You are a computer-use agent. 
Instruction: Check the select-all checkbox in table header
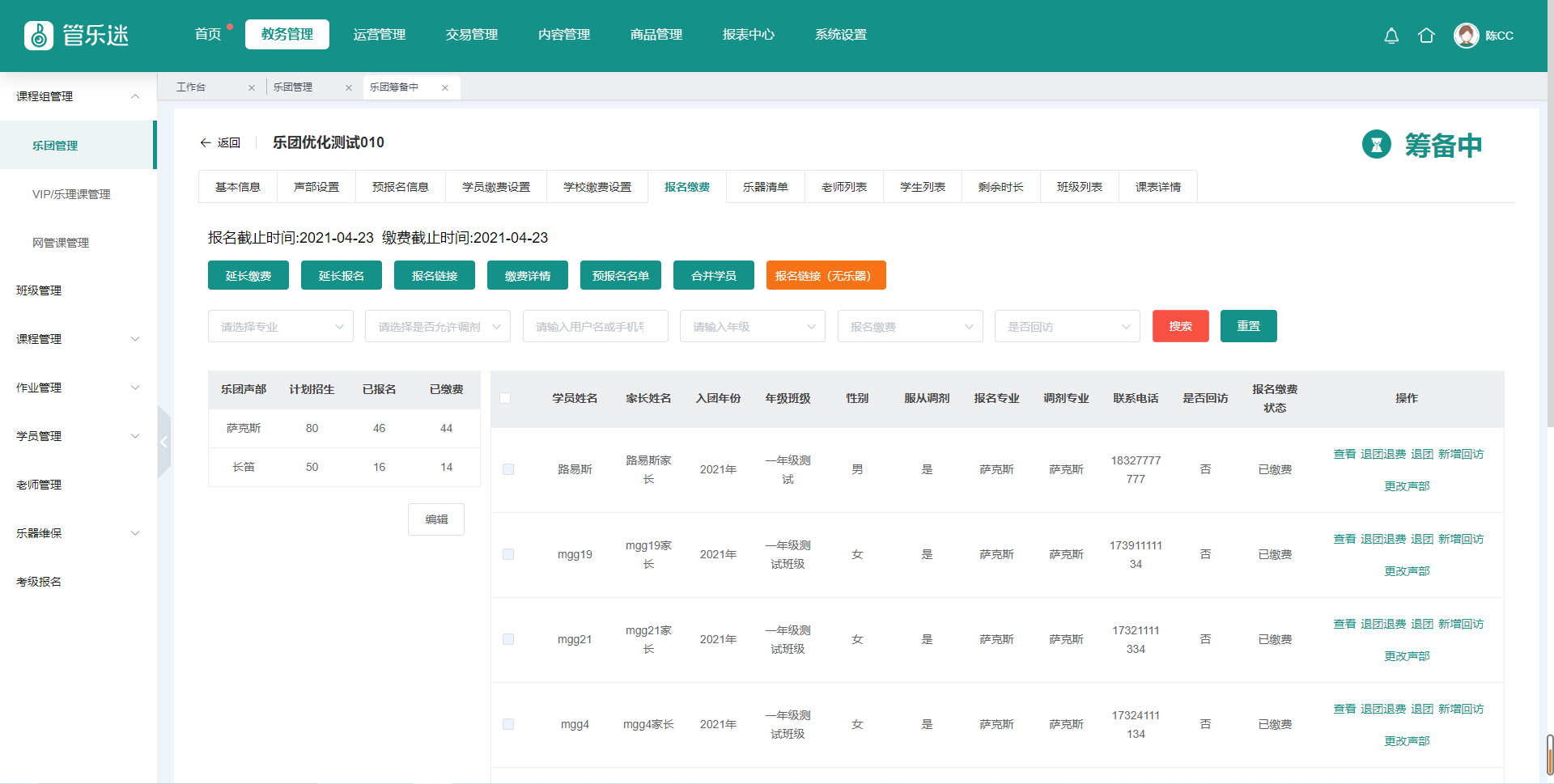pyautogui.click(x=505, y=398)
